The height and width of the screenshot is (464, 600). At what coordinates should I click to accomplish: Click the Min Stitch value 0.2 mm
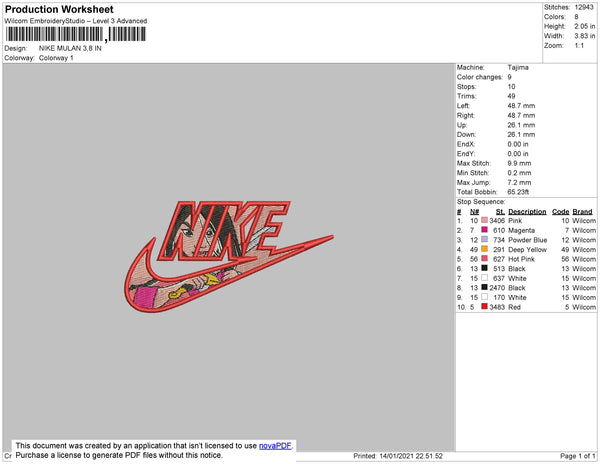click(x=519, y=173)
